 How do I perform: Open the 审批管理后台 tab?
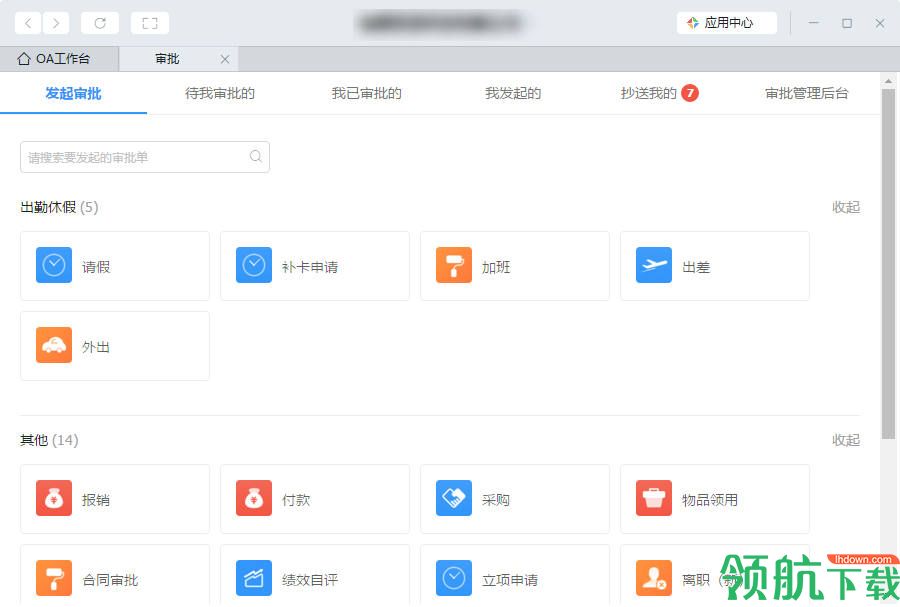(806, 93)
